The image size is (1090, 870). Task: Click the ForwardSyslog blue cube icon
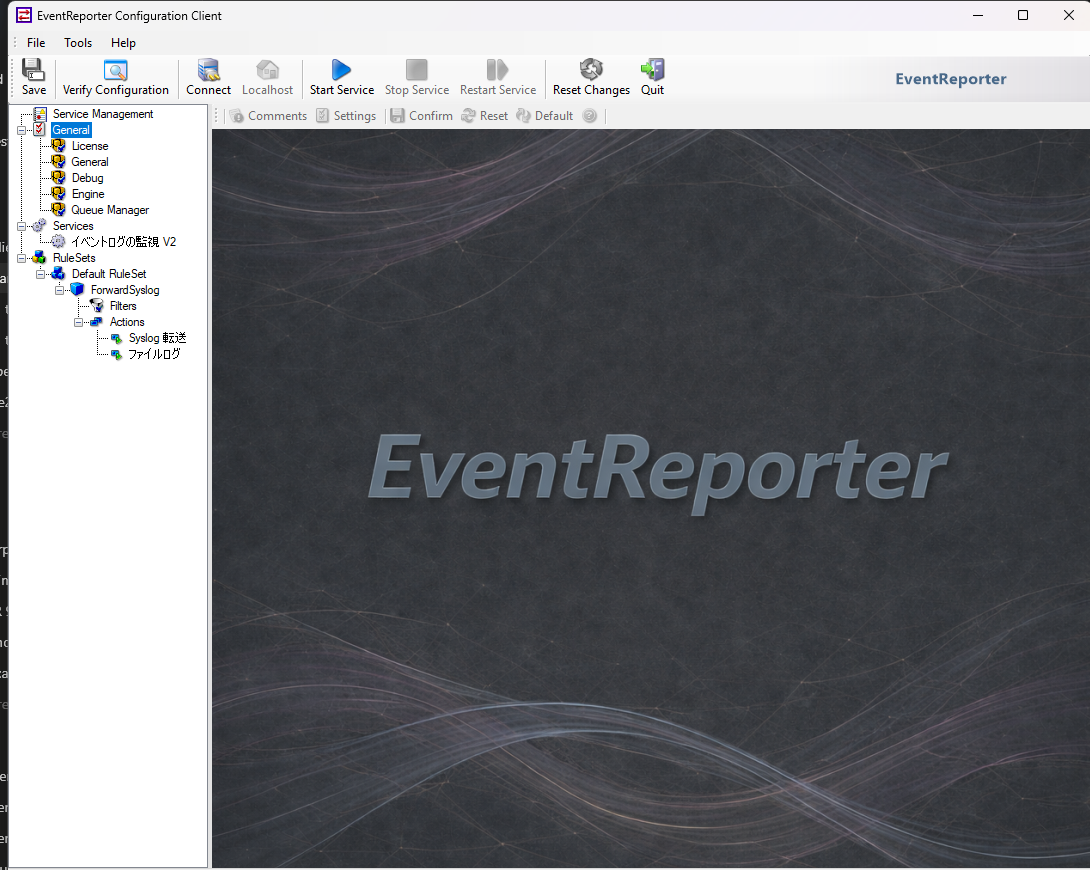[x=77, y=290]
